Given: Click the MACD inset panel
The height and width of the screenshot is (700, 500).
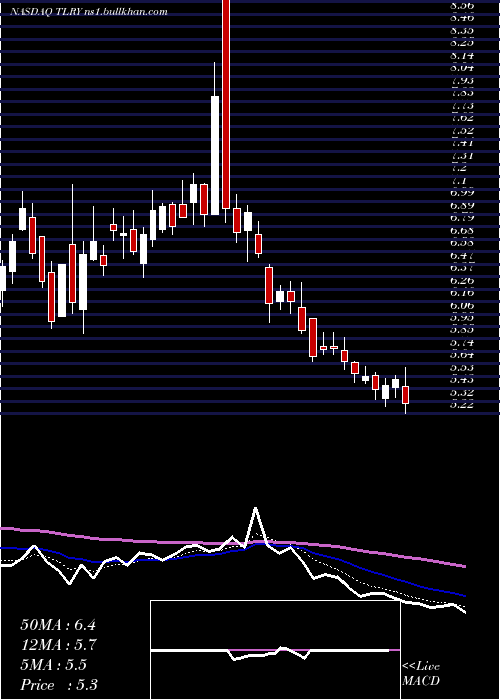Looking at the screenshot, I should tap(275, 650).
